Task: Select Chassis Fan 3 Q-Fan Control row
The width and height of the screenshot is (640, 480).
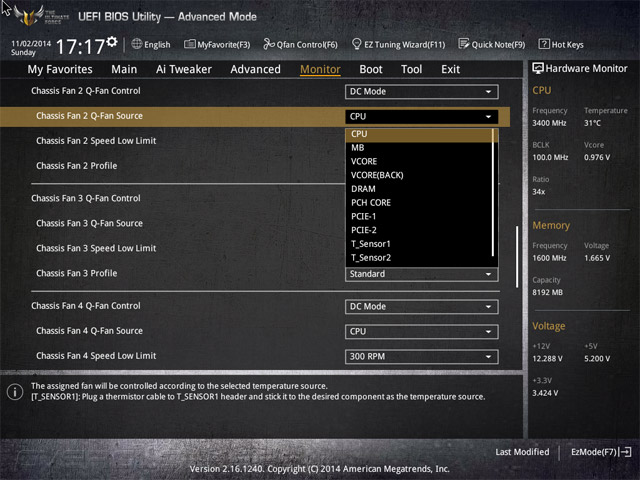Action: [255, 198]
